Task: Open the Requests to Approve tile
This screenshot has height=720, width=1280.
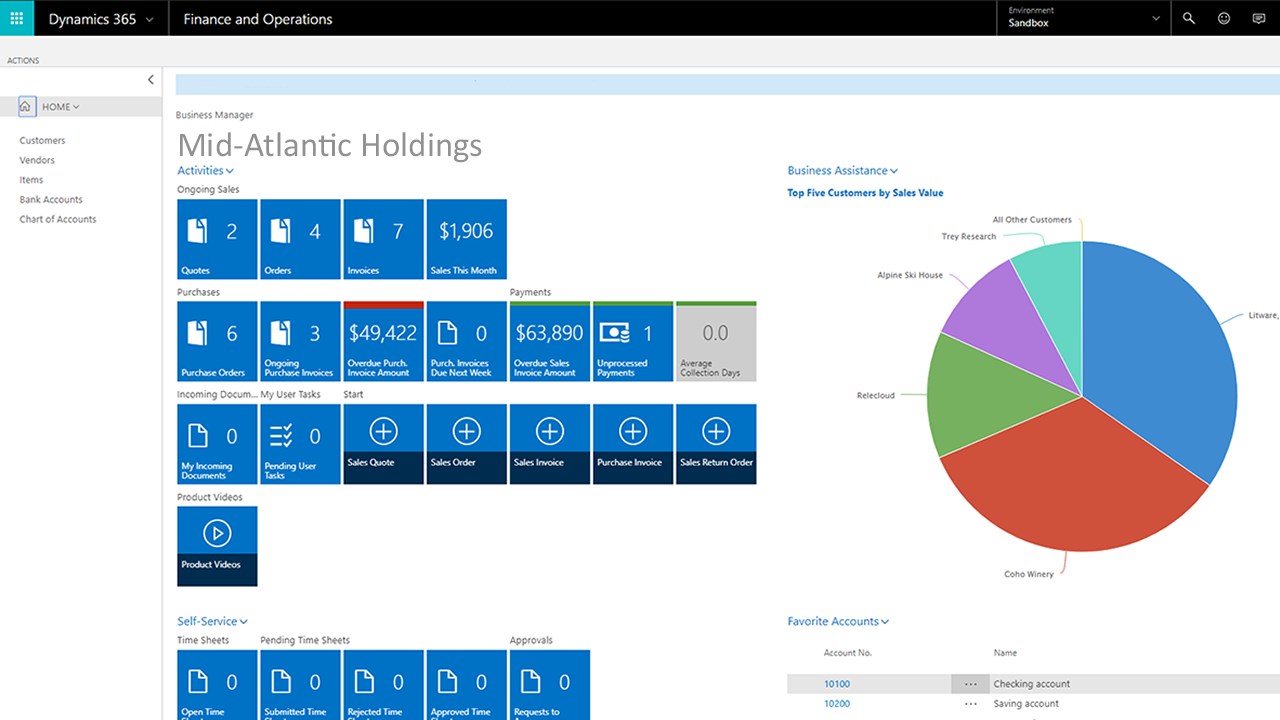Action: click(549, 685)
